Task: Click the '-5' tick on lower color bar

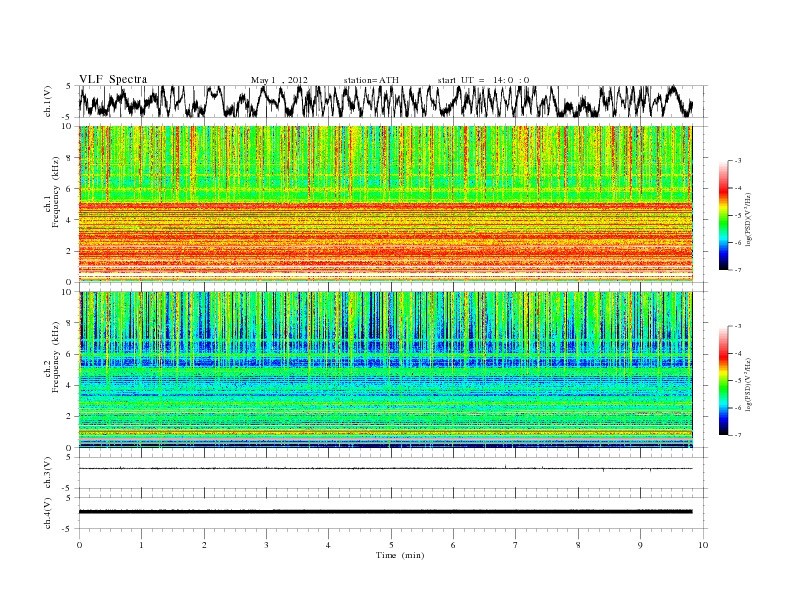Action: 738,381
